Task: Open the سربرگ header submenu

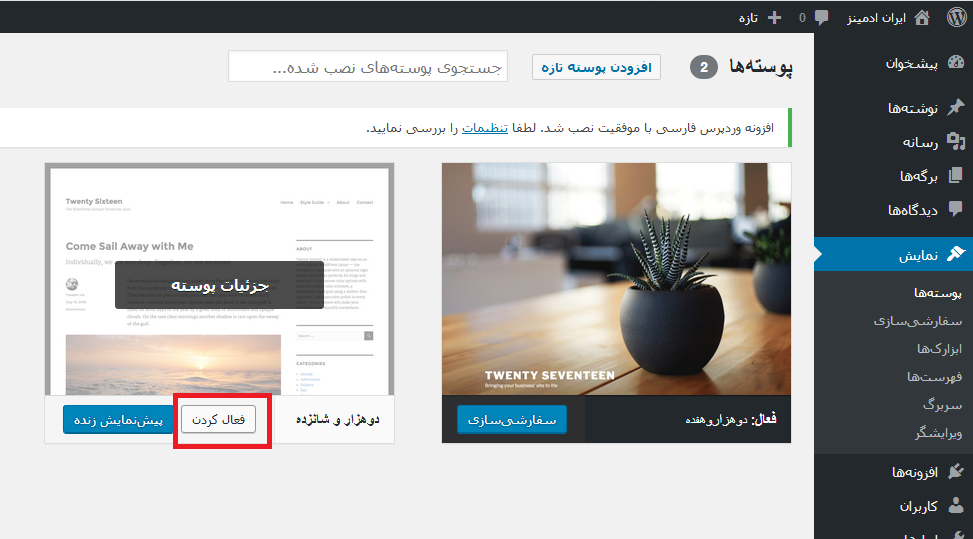Action: pyautogui.click(x=942, y=405)
